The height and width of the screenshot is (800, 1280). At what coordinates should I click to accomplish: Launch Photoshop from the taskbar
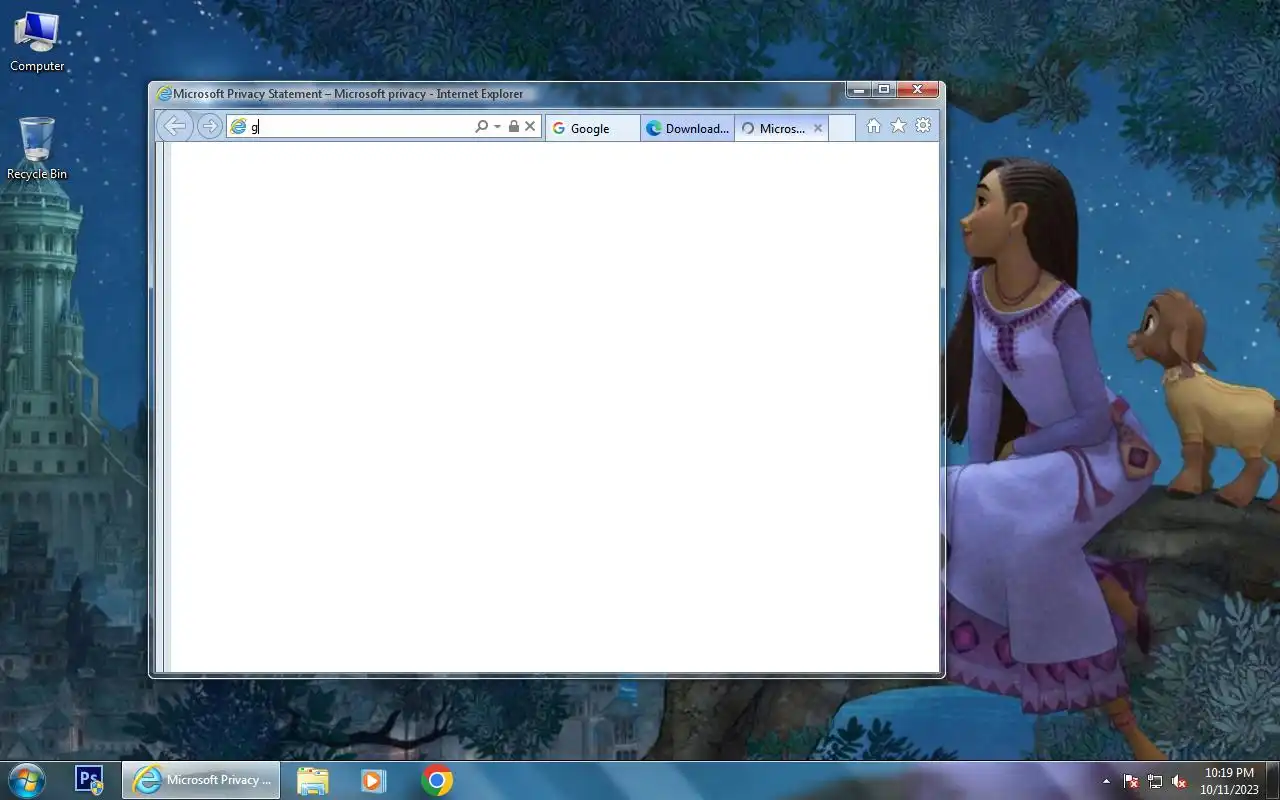point(90,780)
